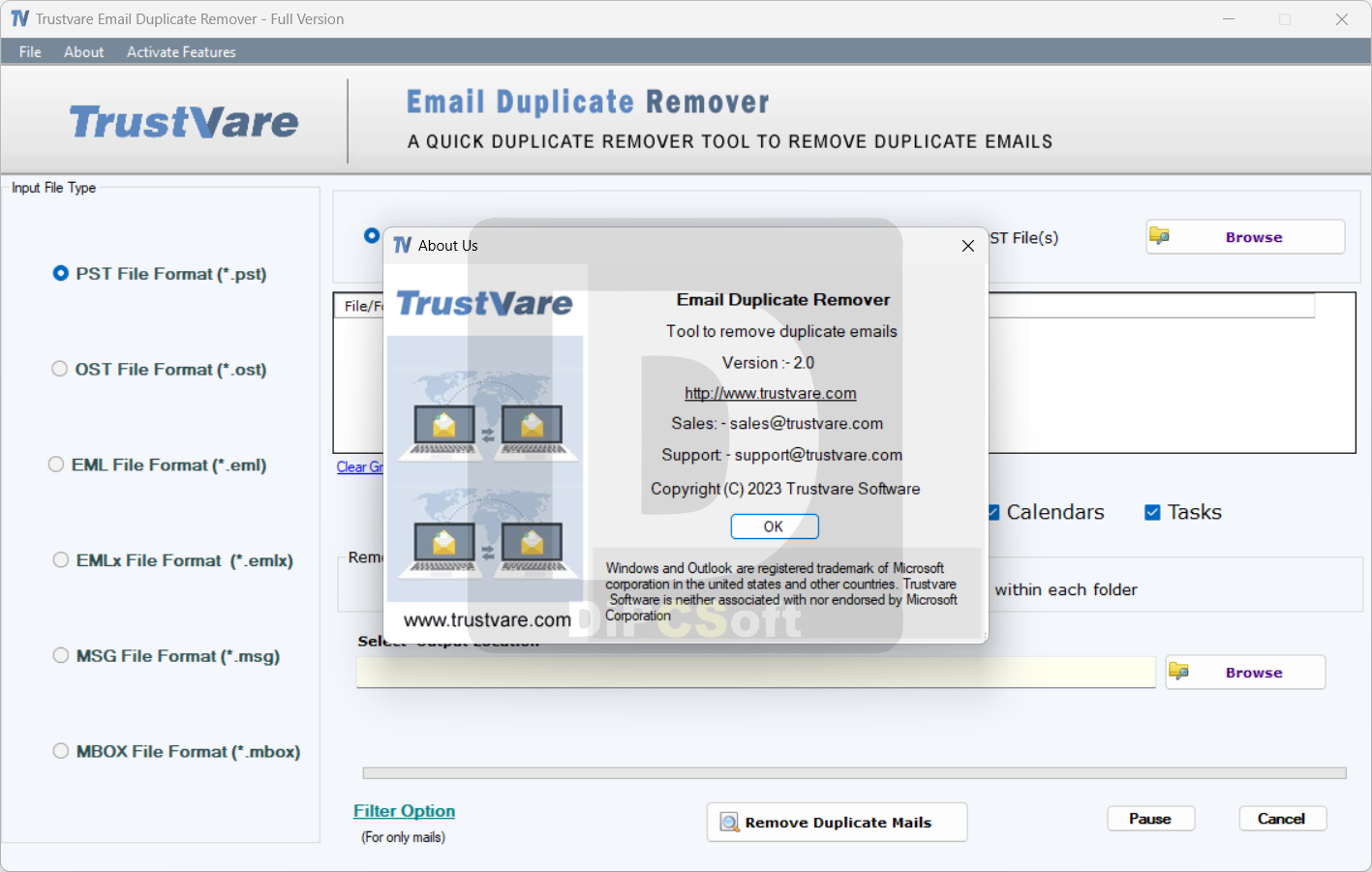Click folder icon on output Browse button
Screen dimensions: 1372x872
tap(1178, 671)
